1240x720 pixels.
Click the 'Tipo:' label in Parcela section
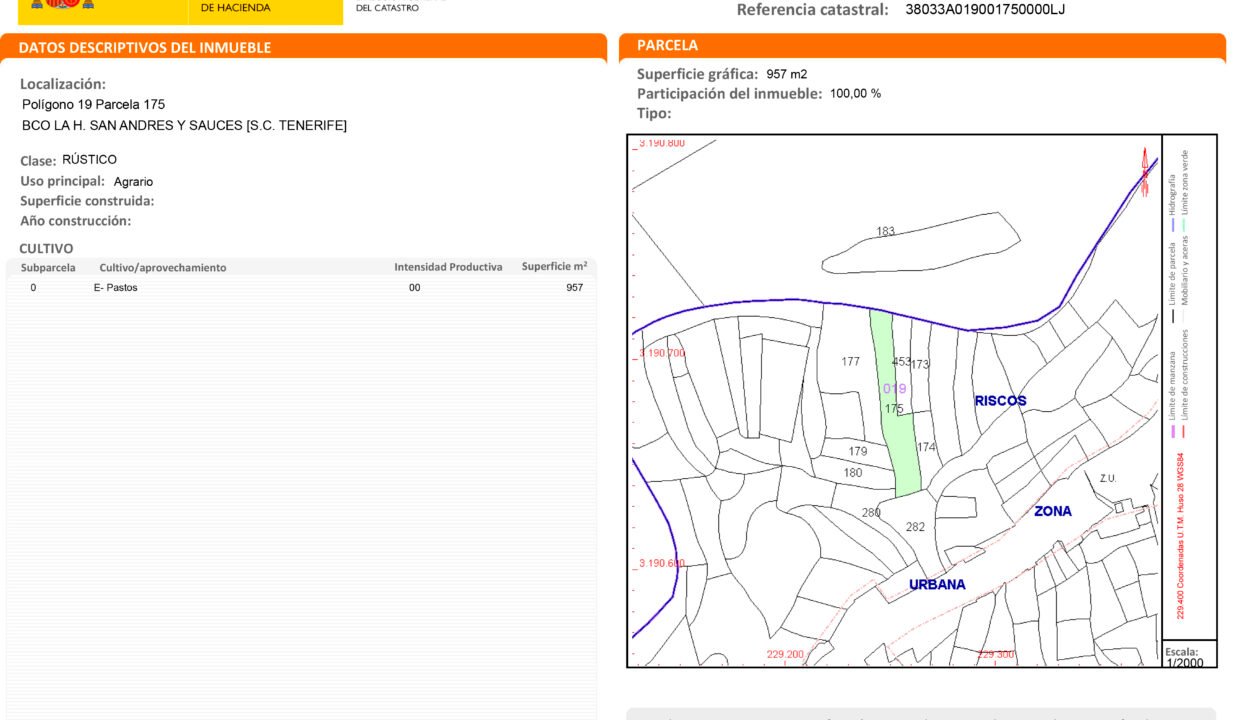click(654, 113)
